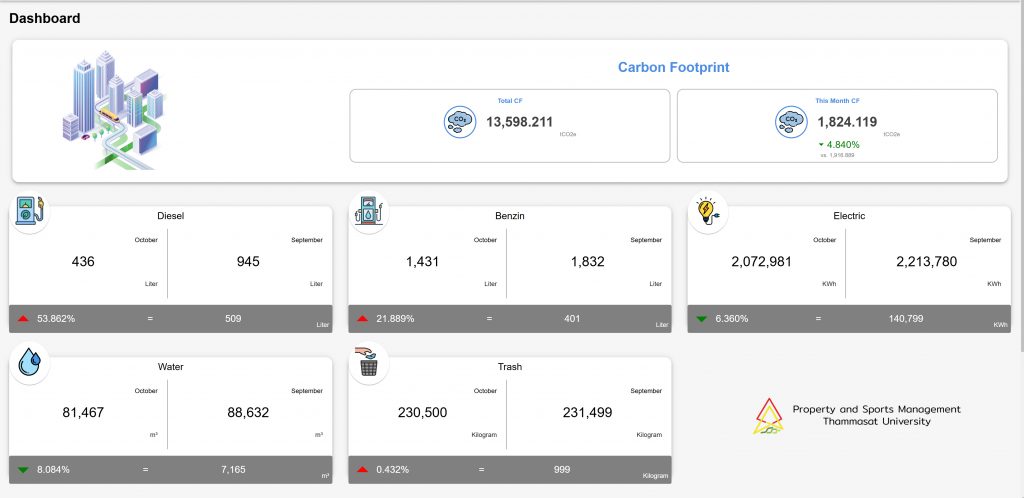This screenshot has height=498, width=1024.
Task: Click the Total CF CO2 cloud icon
Action: point(460,122)
